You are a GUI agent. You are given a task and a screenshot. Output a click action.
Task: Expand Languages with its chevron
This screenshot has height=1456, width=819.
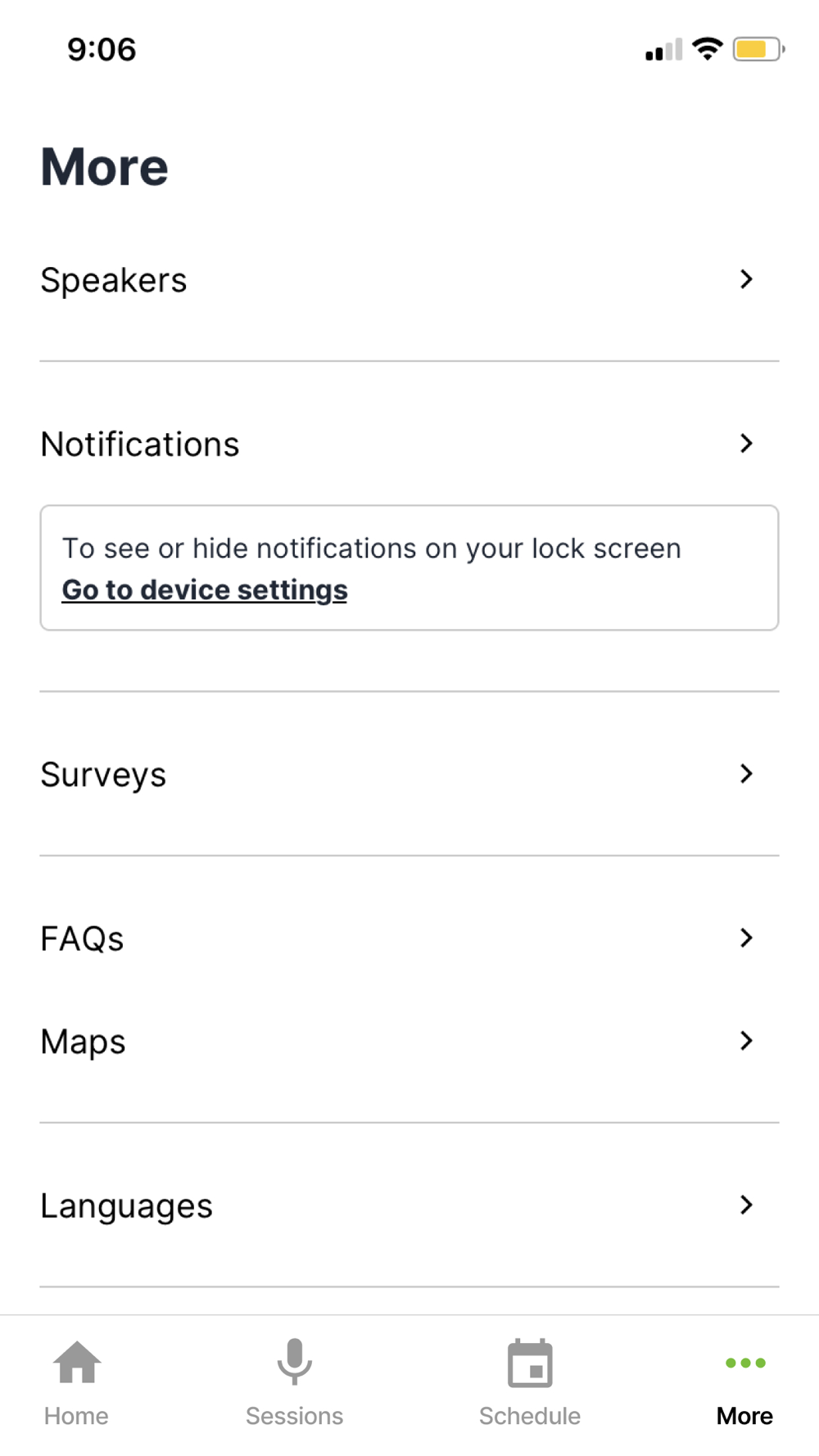click(746, 1205)
